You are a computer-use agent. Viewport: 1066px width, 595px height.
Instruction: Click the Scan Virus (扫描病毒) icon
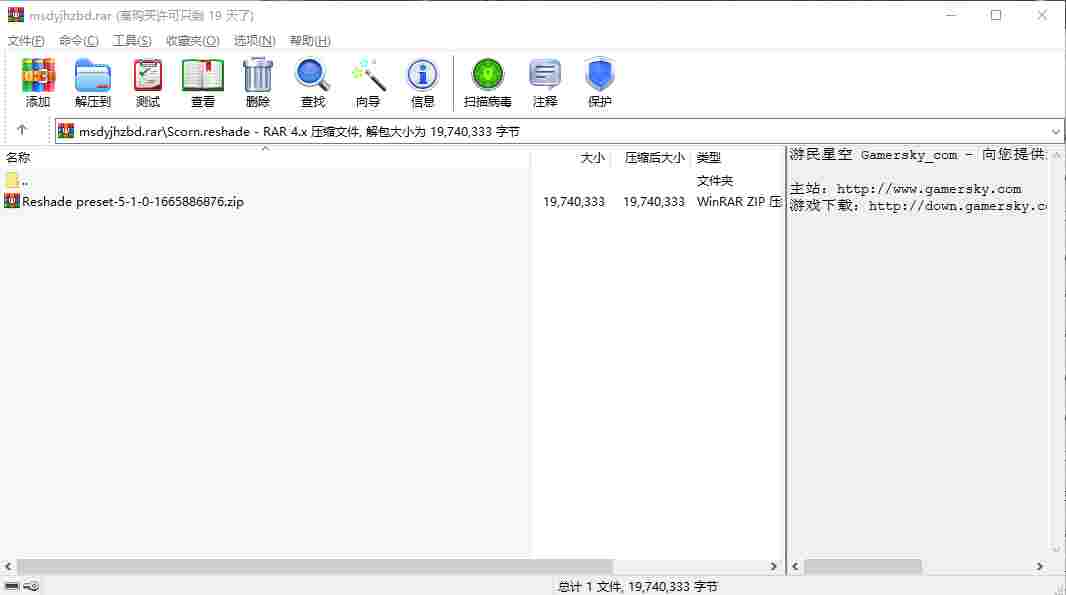click(487, 82)
